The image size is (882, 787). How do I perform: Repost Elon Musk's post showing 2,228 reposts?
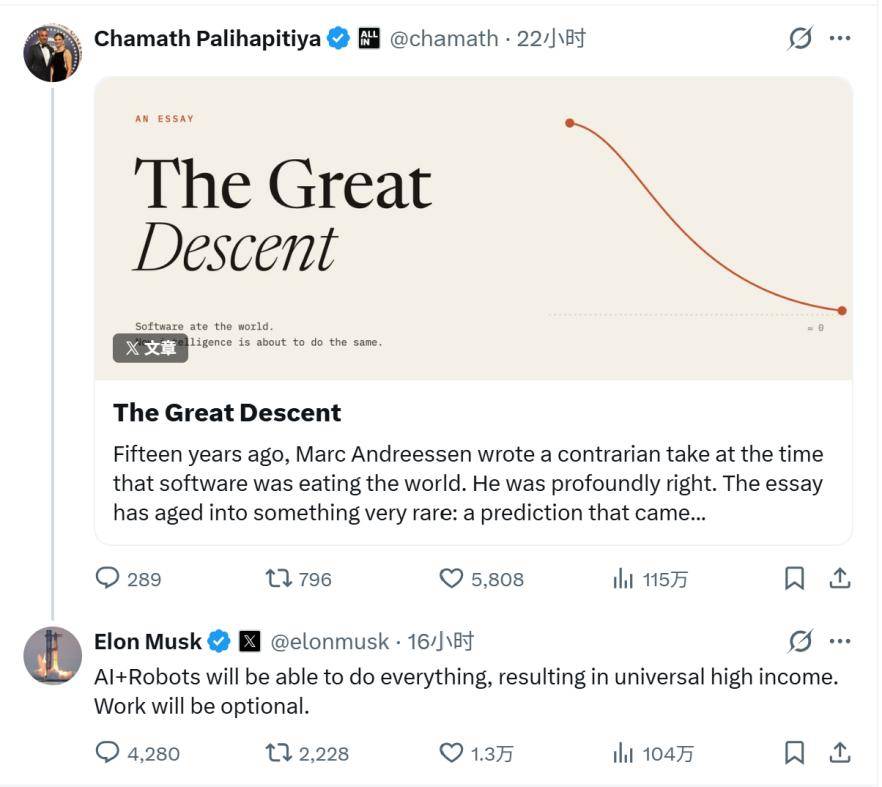[x=307, y=753]
